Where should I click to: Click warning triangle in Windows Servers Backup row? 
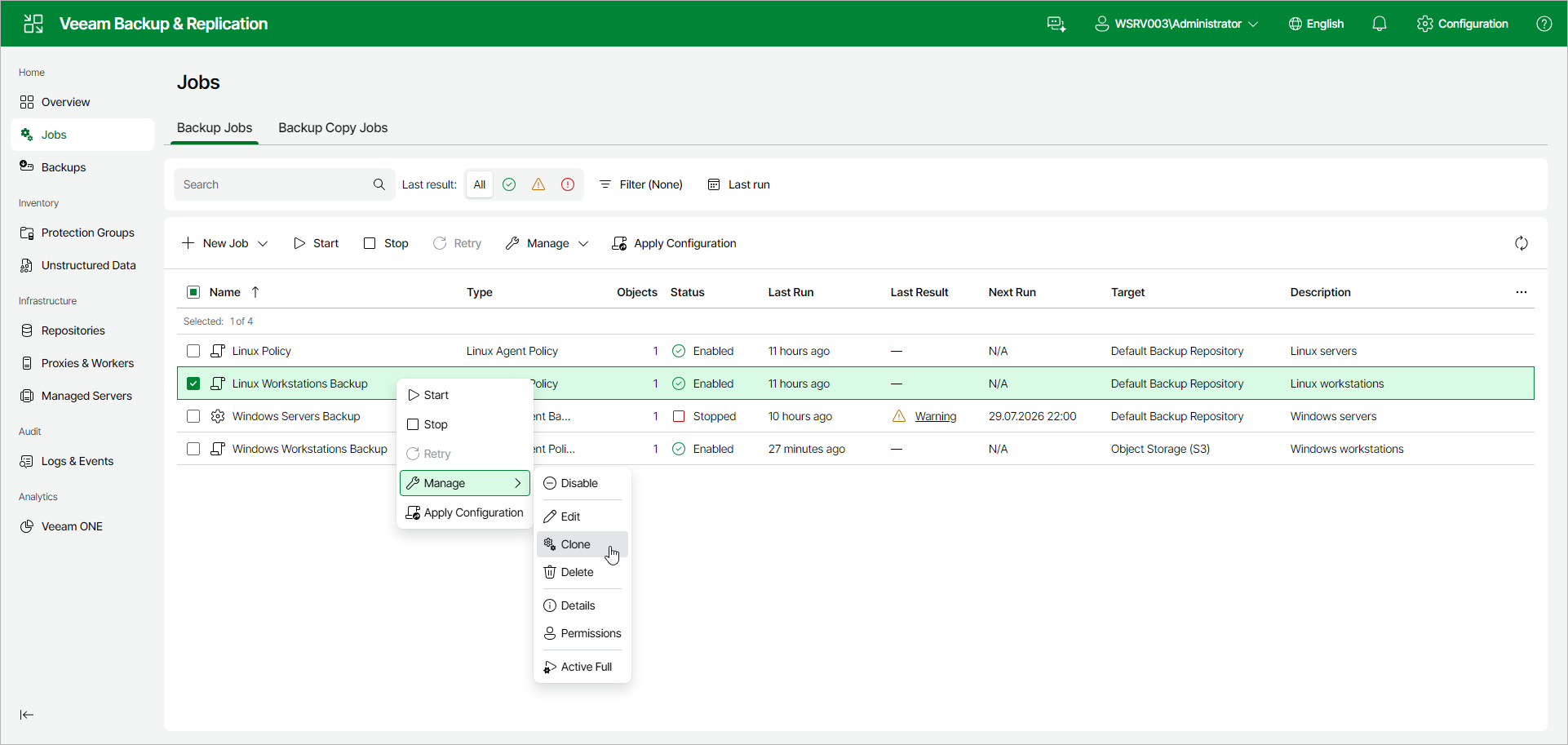click(x=899, y=416)
